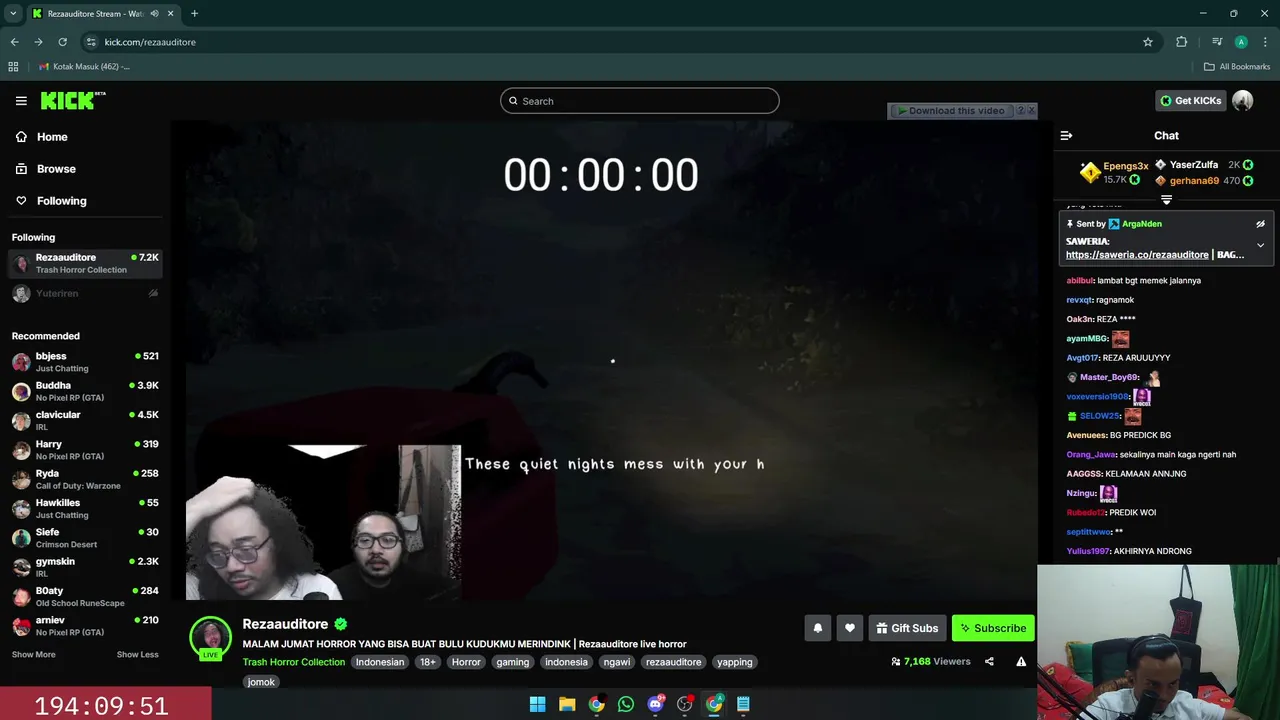Screen dimensions: 1280x720
Task: Click the 18+ tag
Action: click(428, 662)
